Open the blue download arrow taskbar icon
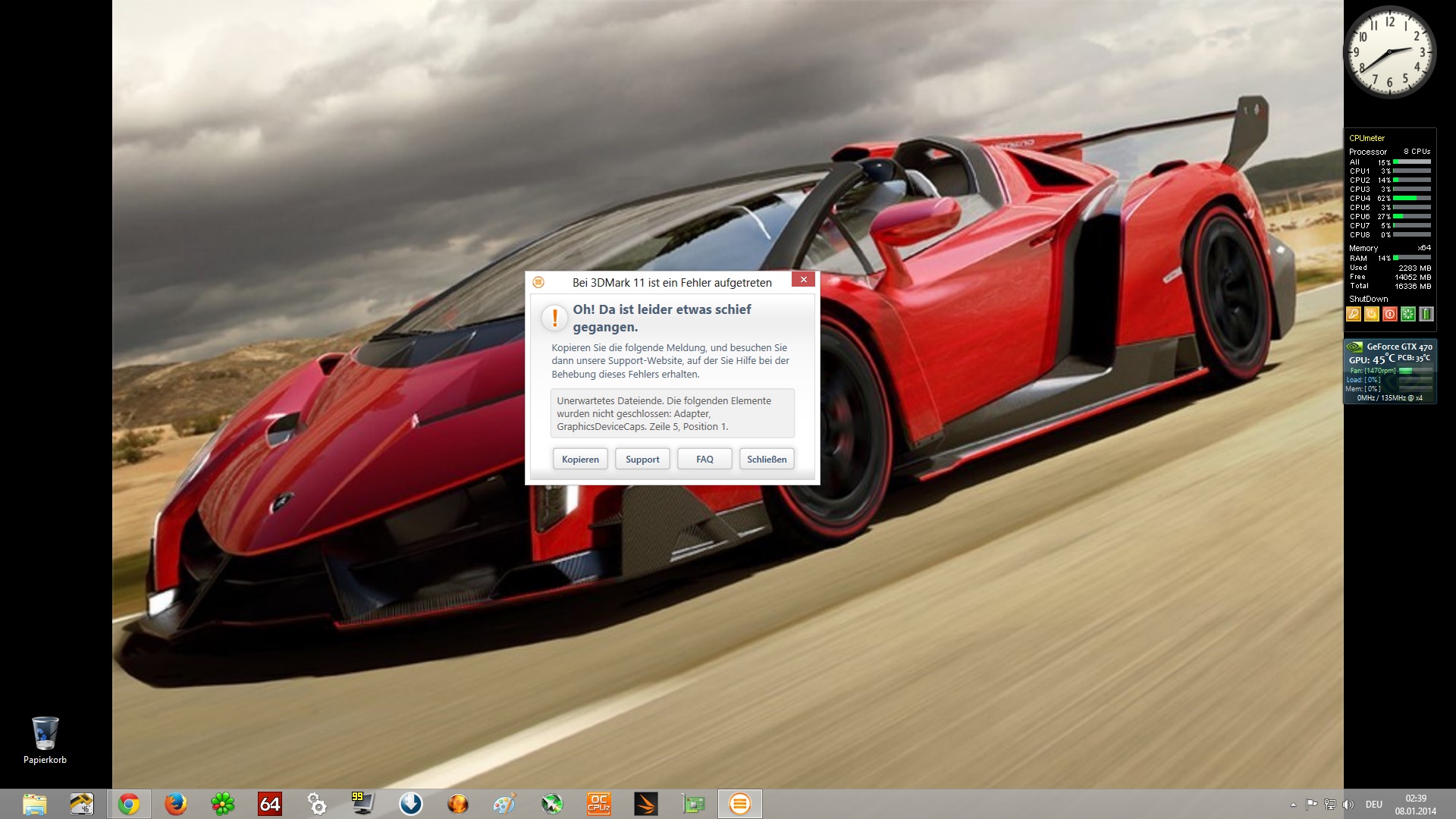1456x819 pixels. (410, 804)
